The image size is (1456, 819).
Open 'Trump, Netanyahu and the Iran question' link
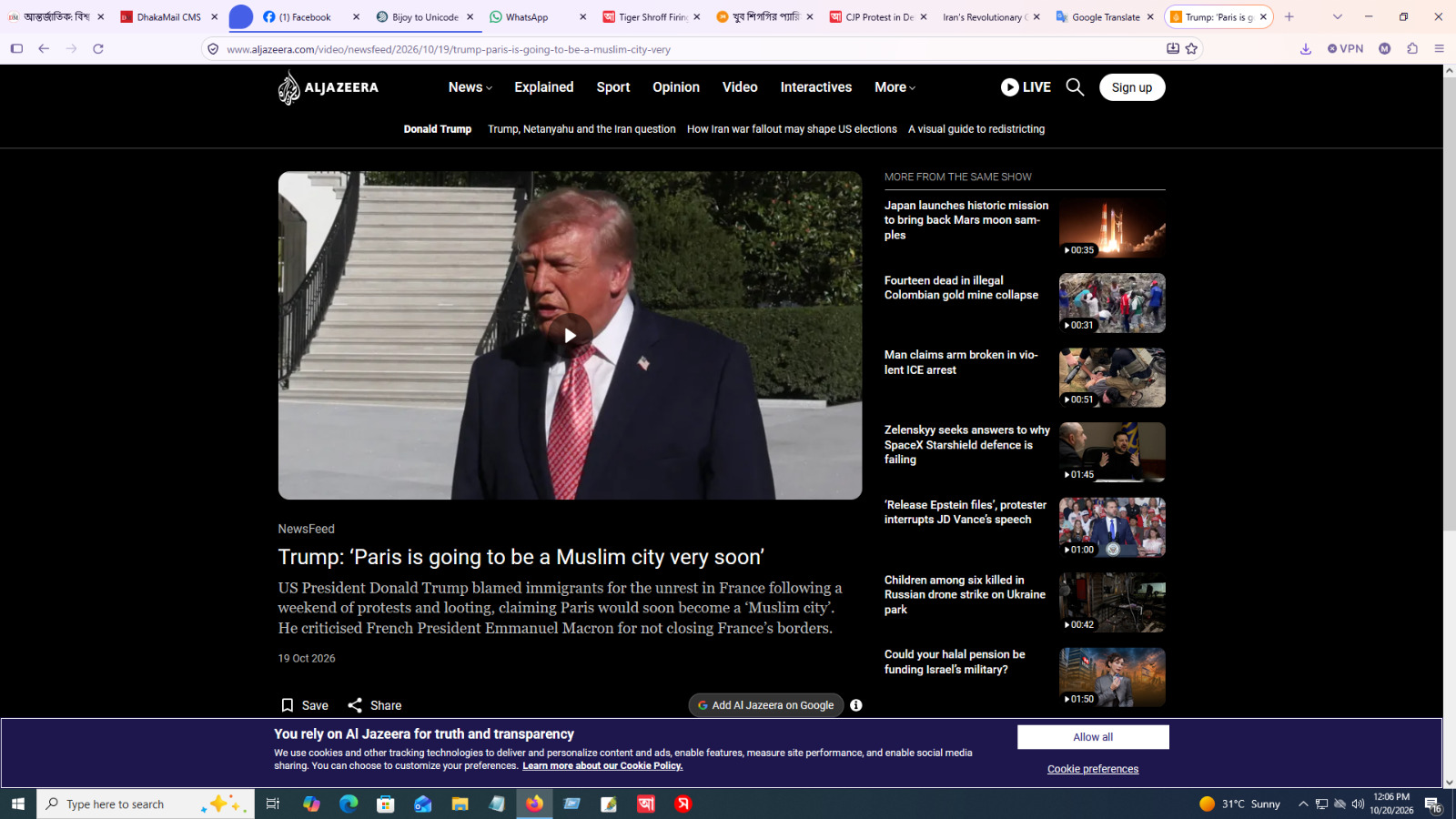[x=581, y=129]
